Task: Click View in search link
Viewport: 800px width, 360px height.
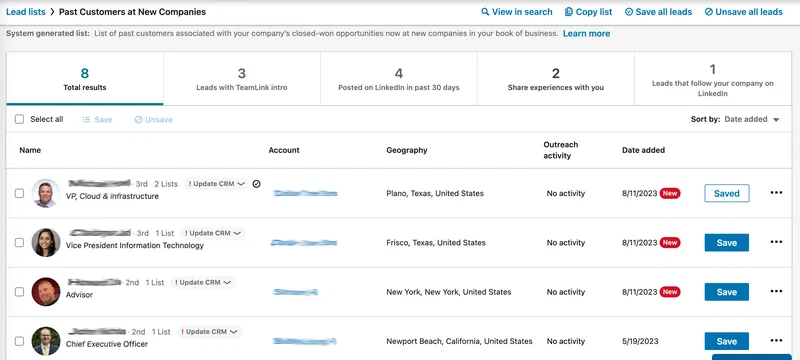Action: 516,12
